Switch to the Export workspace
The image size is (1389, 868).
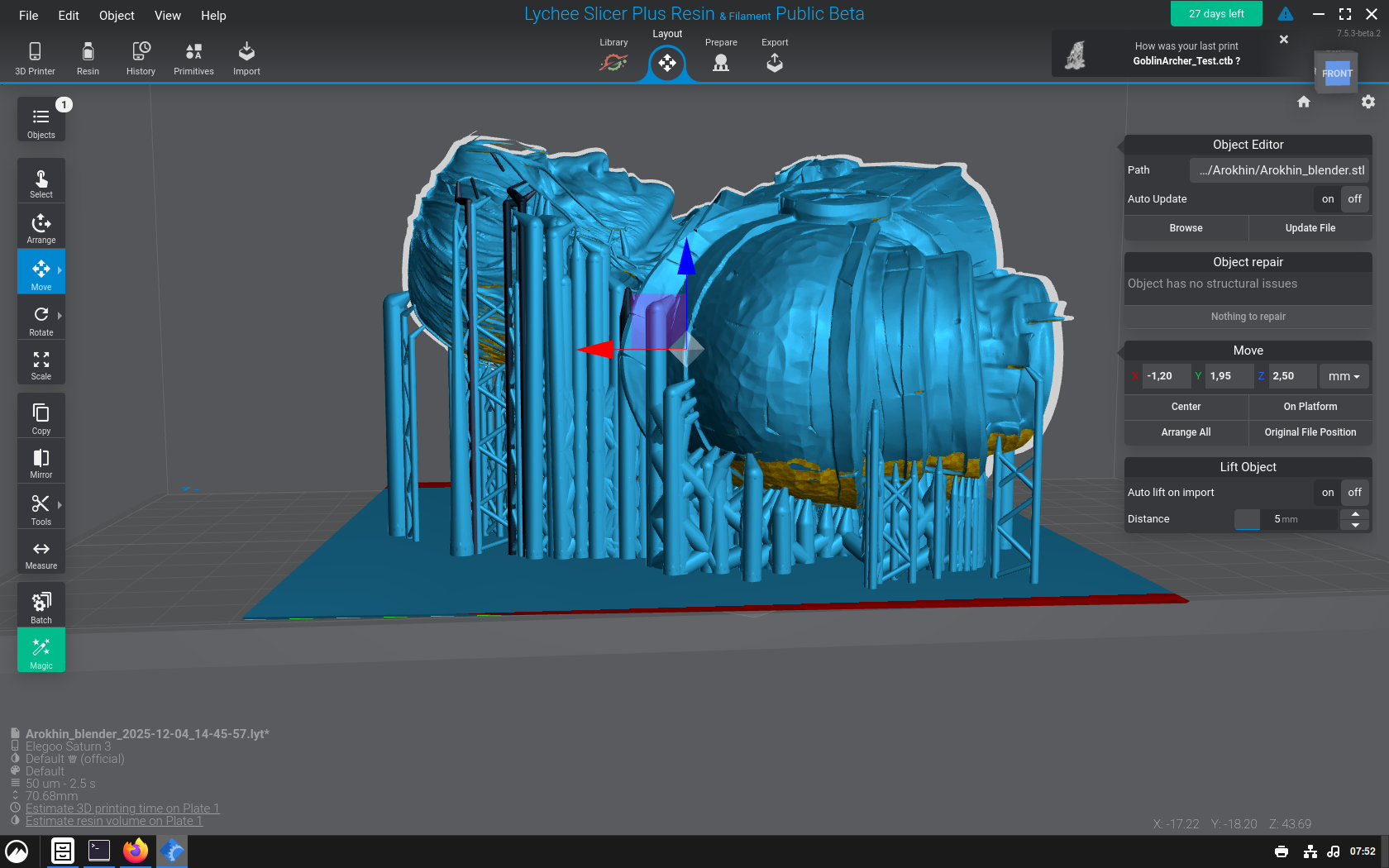click(775, 55)
